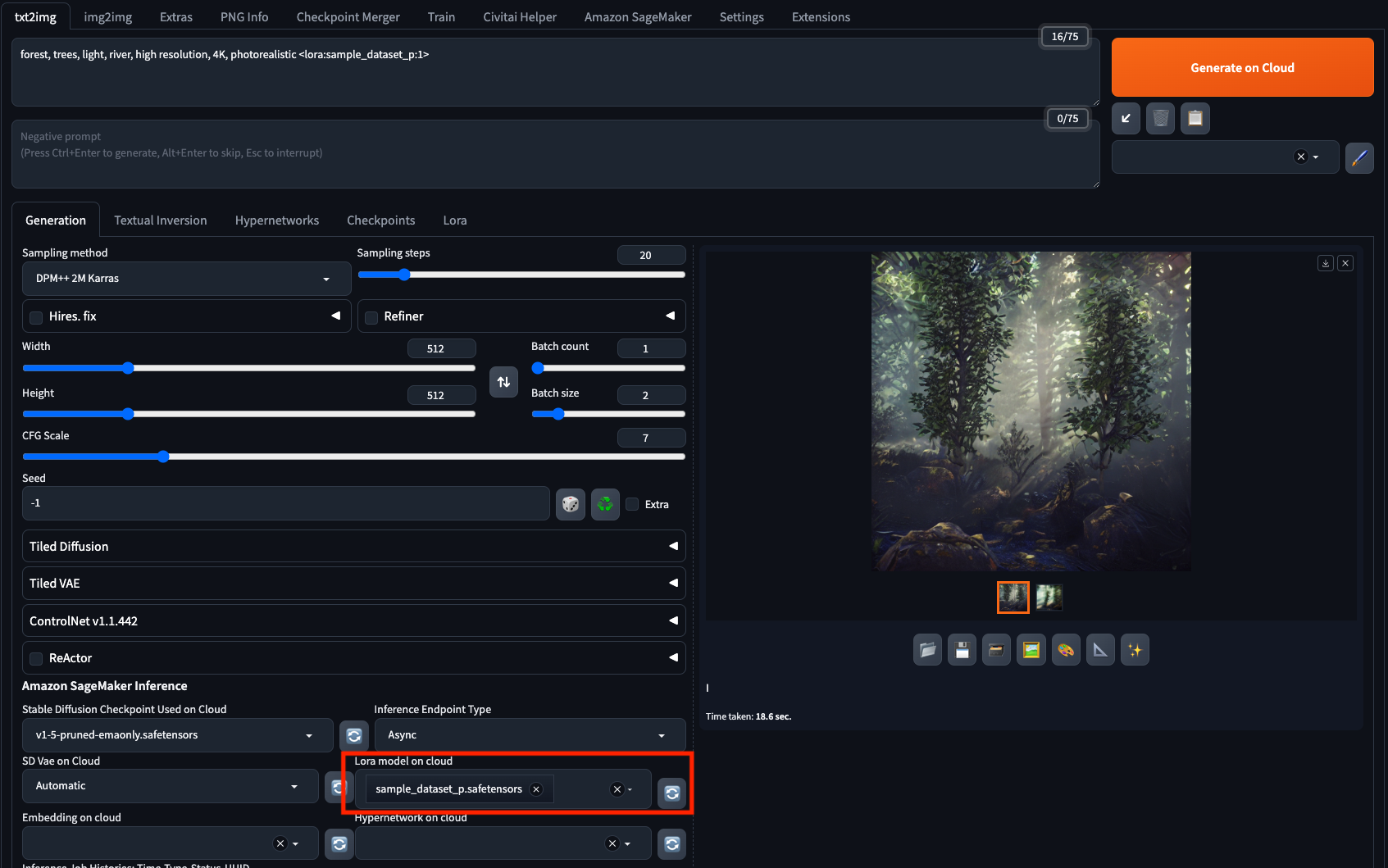Save images as zip archive icon
This screenshot has height=868, width=1388.
click(x=996, y=650)
